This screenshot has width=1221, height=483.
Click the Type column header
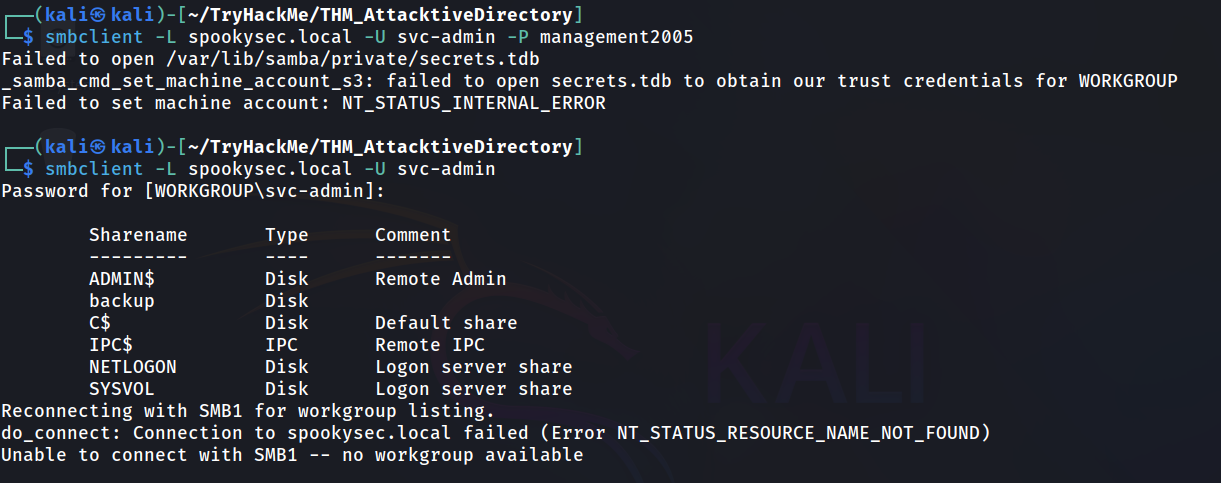287,235
